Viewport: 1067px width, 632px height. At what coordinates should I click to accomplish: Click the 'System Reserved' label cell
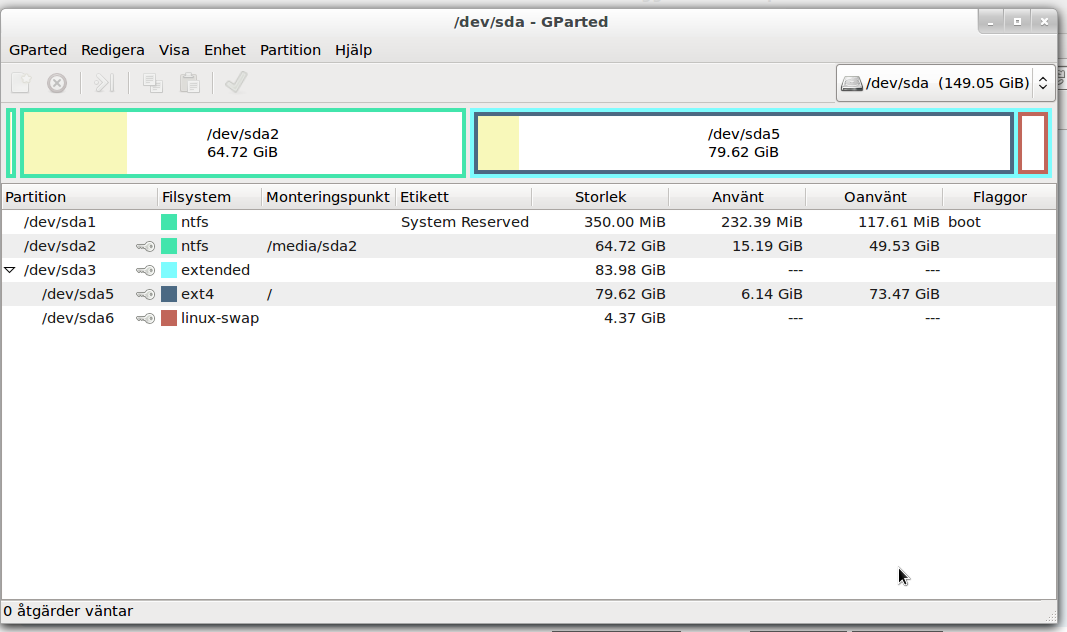click(x=465, y=222)
